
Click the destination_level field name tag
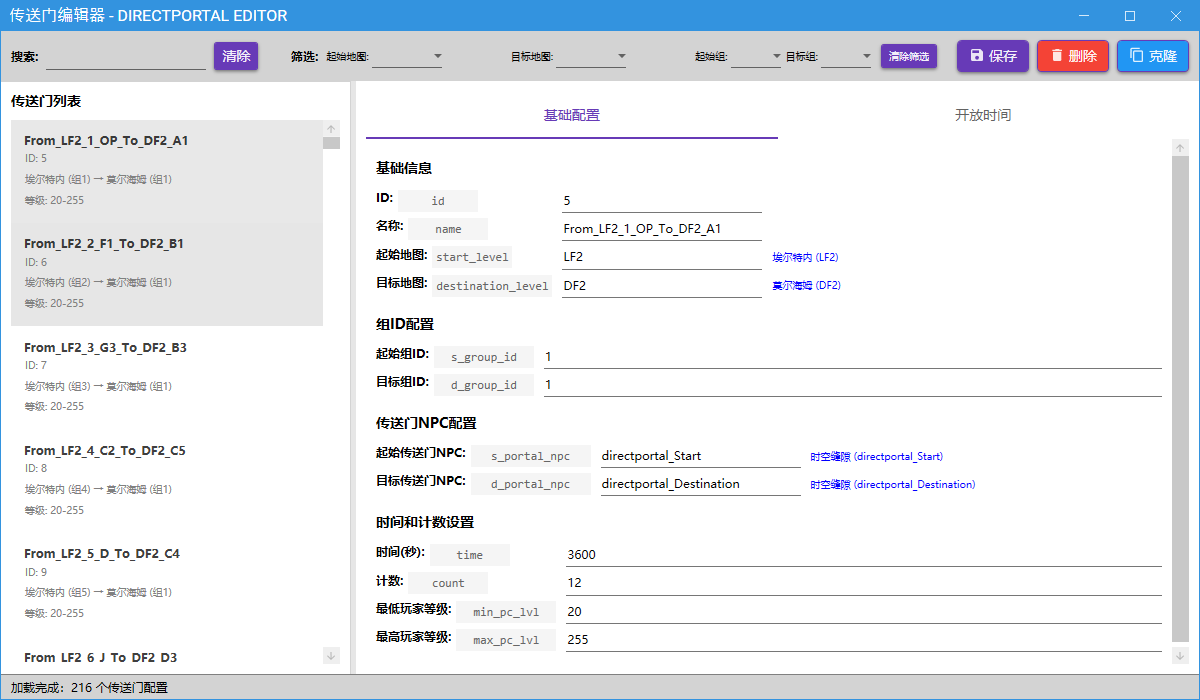click(x=492, y=286)
